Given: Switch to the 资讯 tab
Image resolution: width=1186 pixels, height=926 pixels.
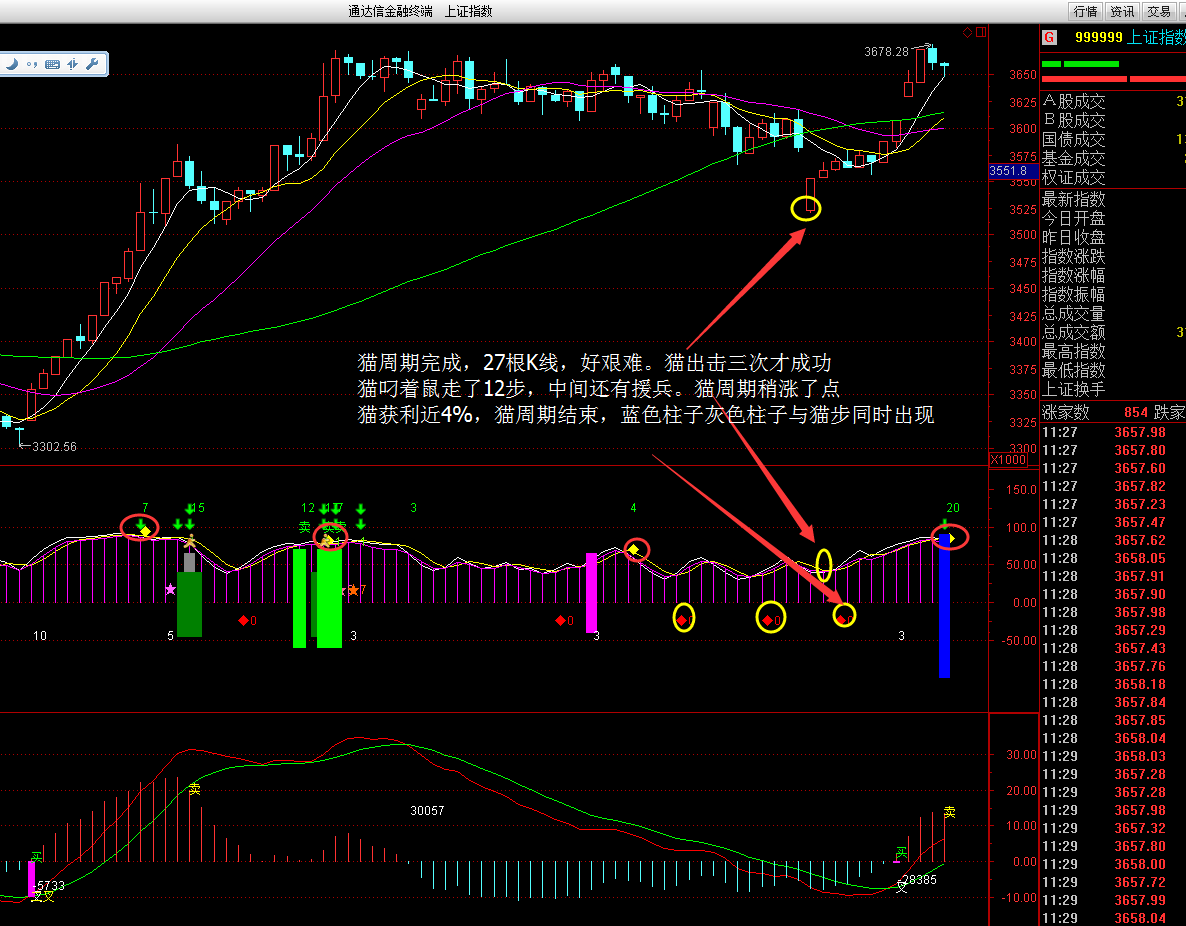Looking at the screenshot, I should 1122,11.
